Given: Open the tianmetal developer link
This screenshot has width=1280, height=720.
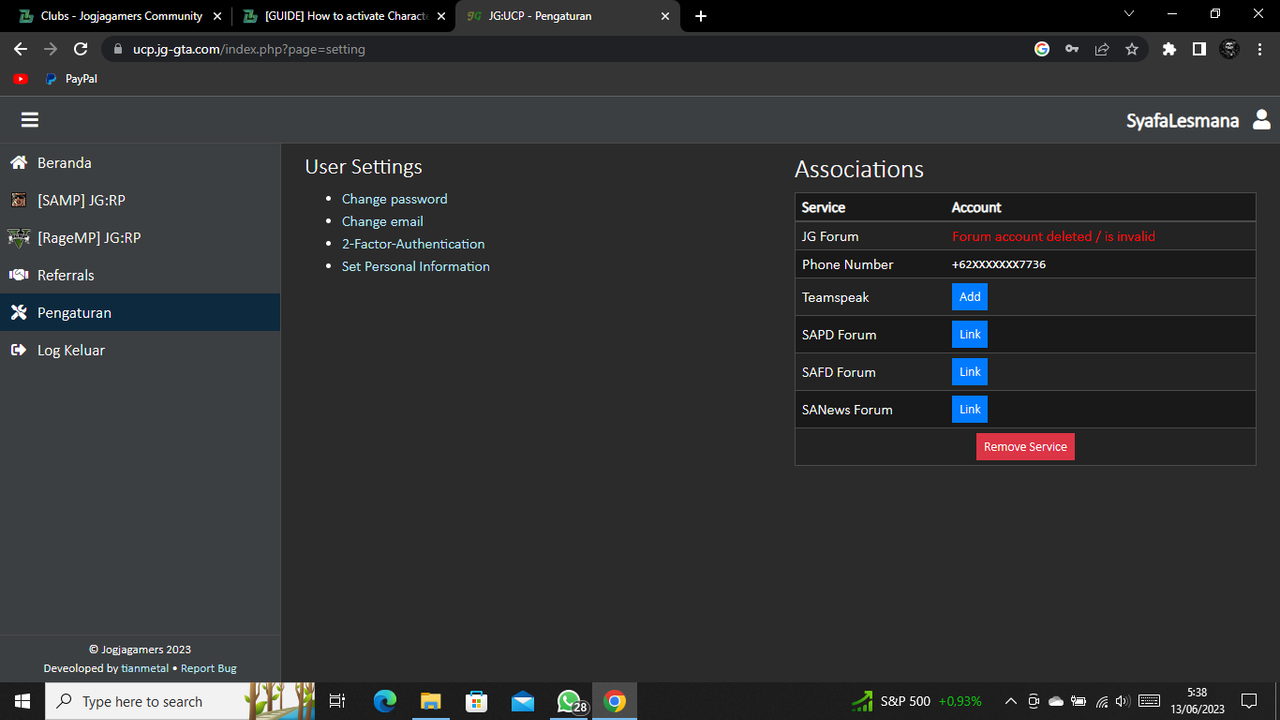Looking at the screenshot, I should [145, 668].
